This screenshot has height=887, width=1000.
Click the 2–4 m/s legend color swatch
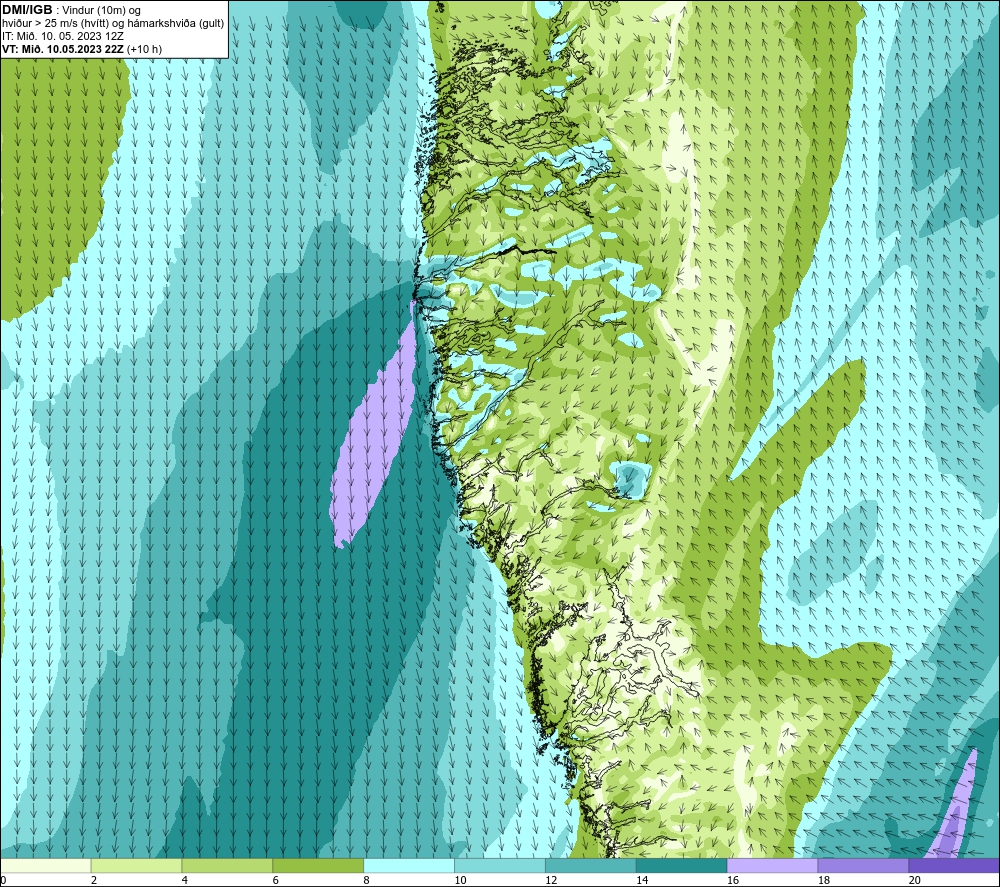click(x=136, y=865)
